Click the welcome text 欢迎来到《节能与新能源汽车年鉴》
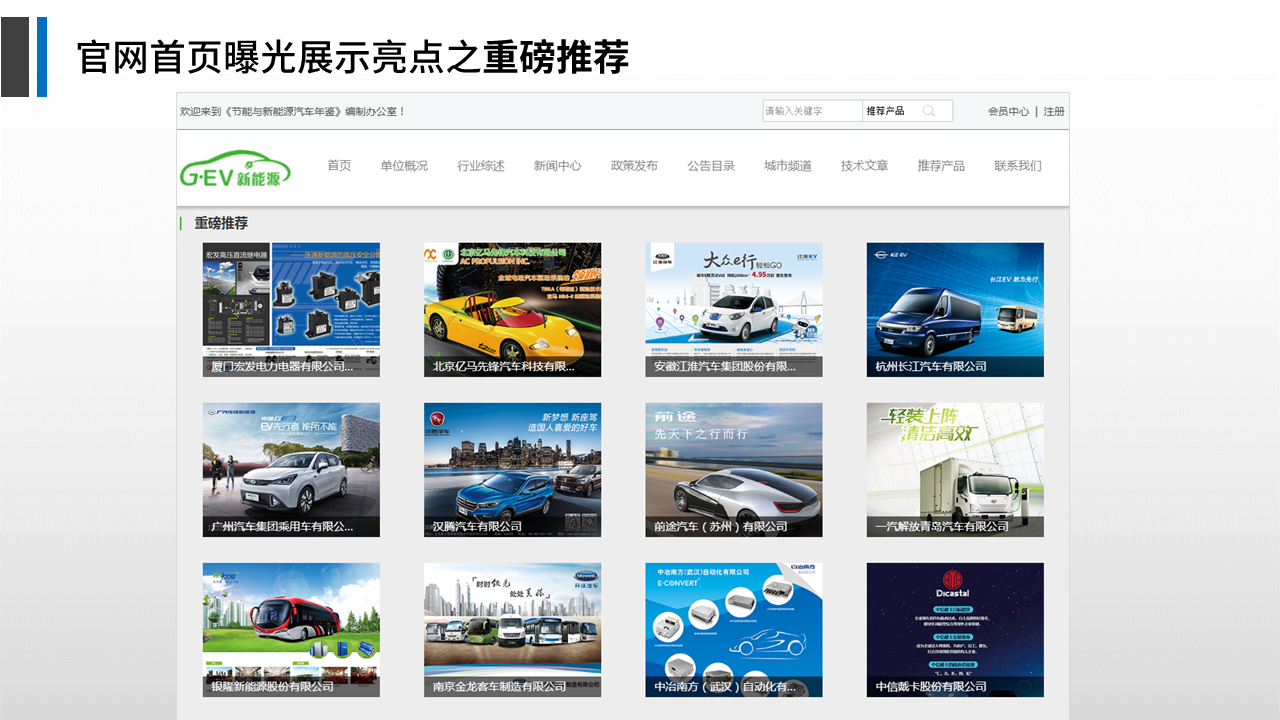 pos(261,112)
